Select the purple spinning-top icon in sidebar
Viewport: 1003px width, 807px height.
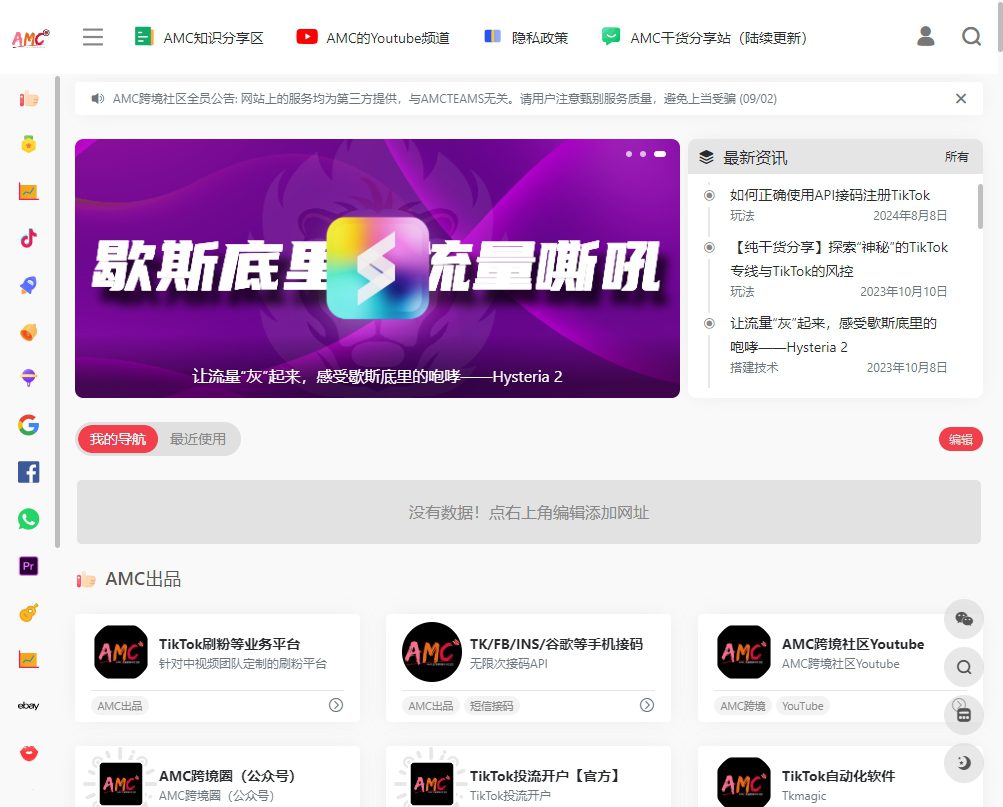[28, 378]
